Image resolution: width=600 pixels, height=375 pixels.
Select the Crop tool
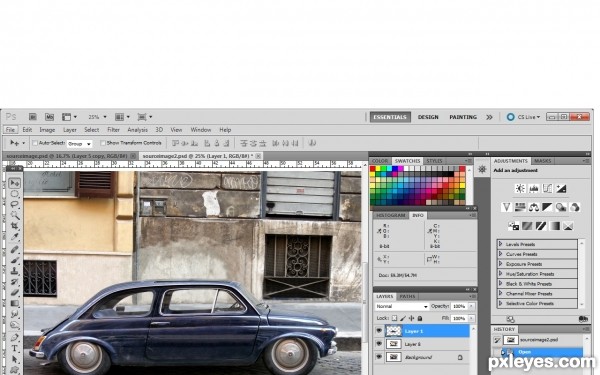pos(15,226)
